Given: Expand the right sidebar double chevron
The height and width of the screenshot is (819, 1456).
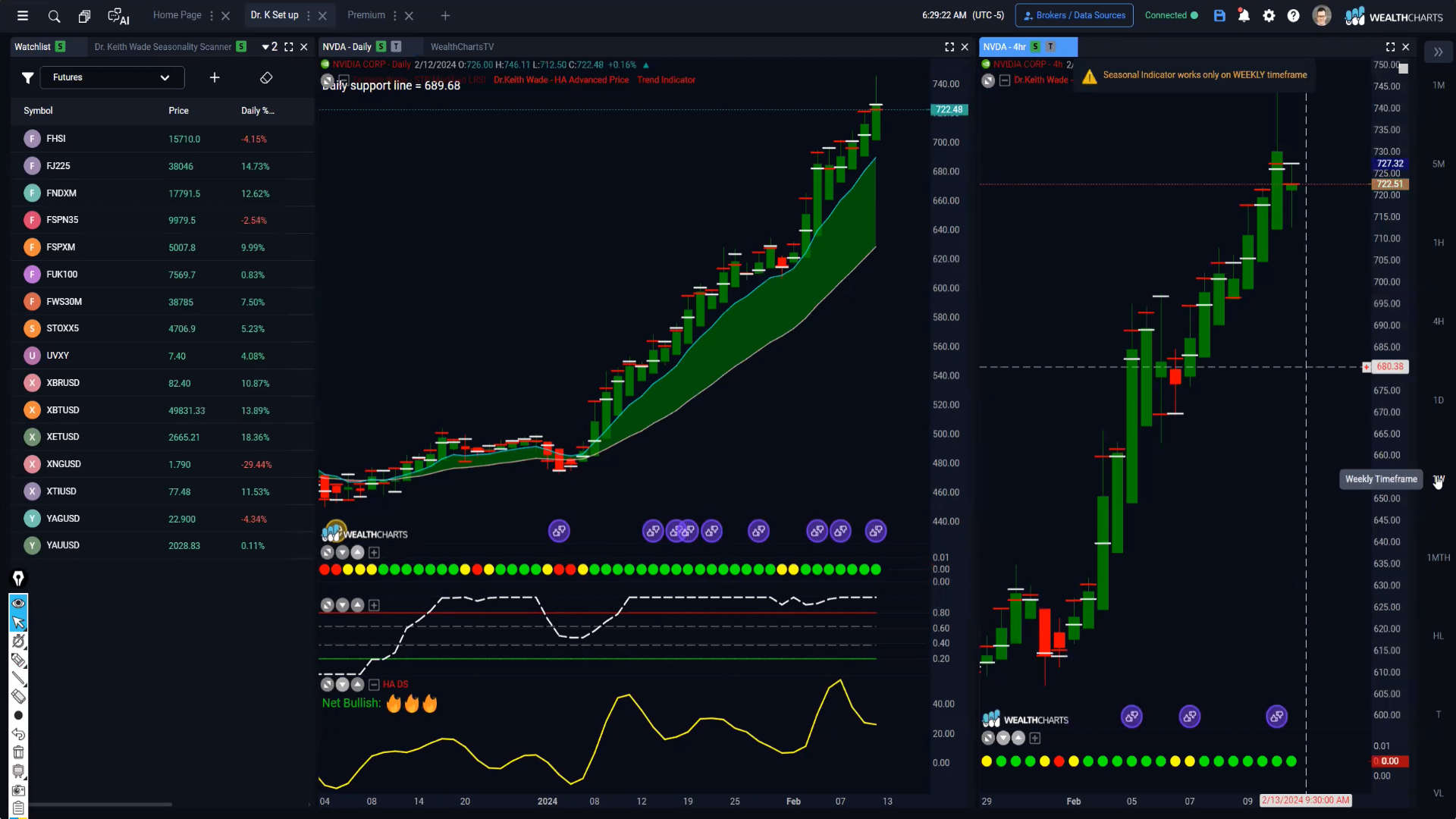Looking at the screenshot, I should click(x=1438, y=52).
